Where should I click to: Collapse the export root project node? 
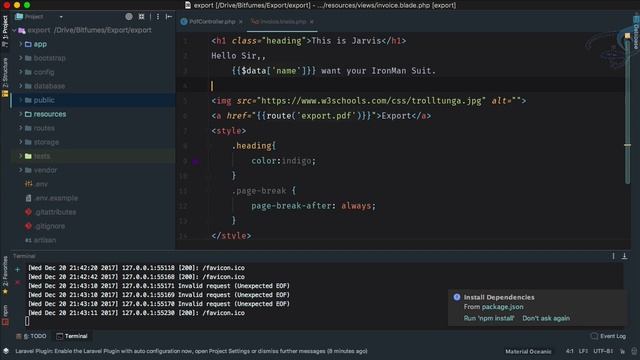tap(15, 30)
